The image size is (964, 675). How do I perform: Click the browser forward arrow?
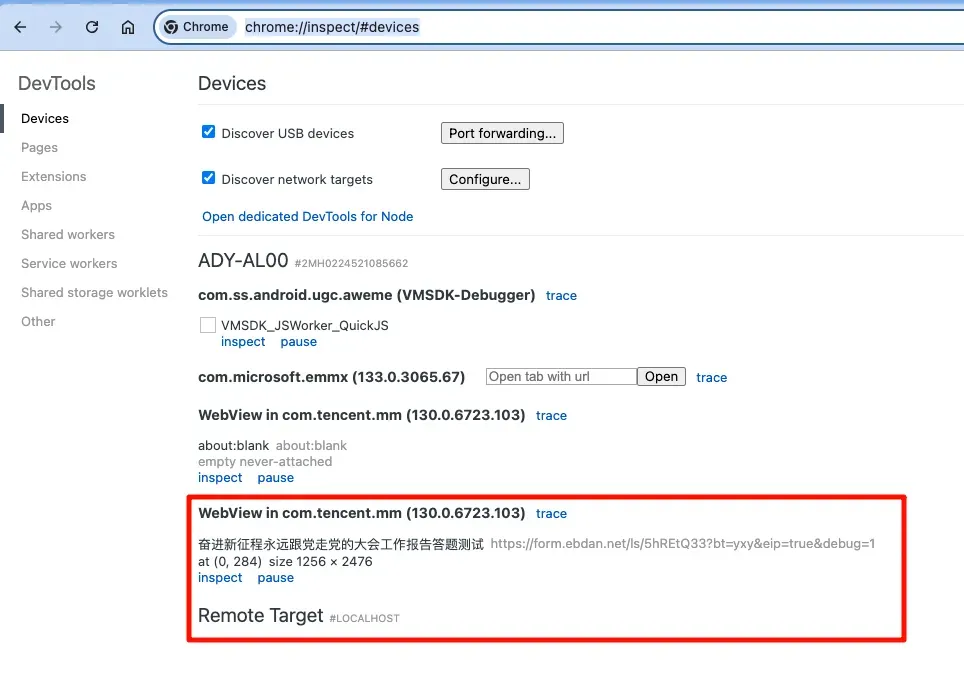[56, 27]
